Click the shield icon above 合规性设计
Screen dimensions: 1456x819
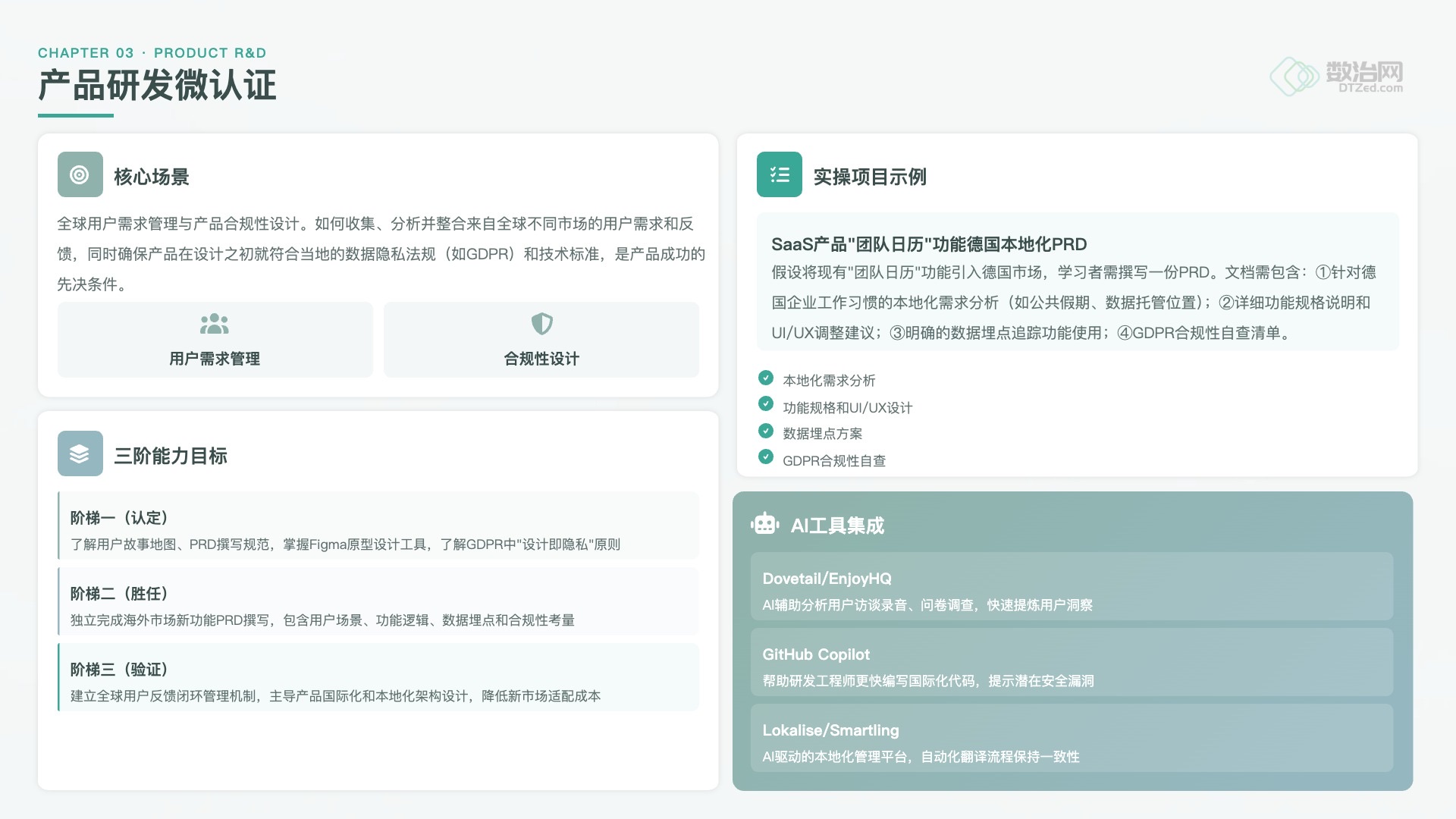tap(541, 324)
